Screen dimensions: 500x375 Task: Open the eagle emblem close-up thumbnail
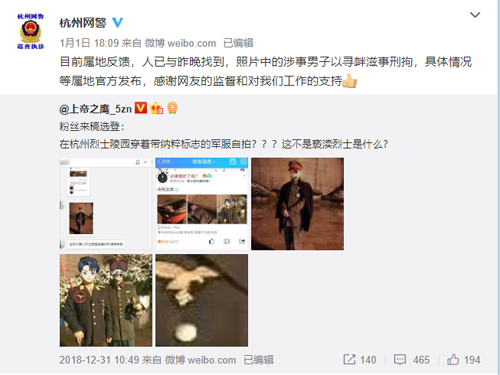(x=202, y=300)
